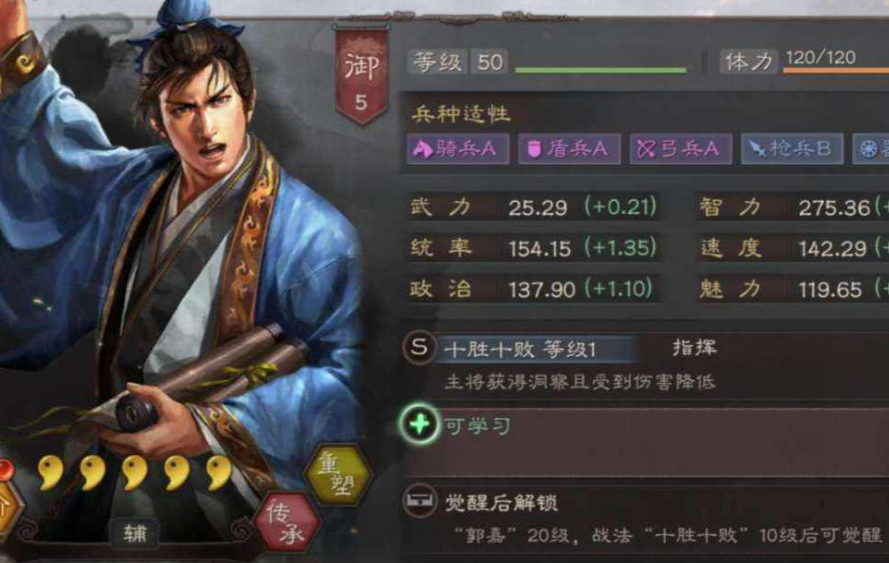
Task: Click the first yellow star rank marker
Action: click(51, 472)
